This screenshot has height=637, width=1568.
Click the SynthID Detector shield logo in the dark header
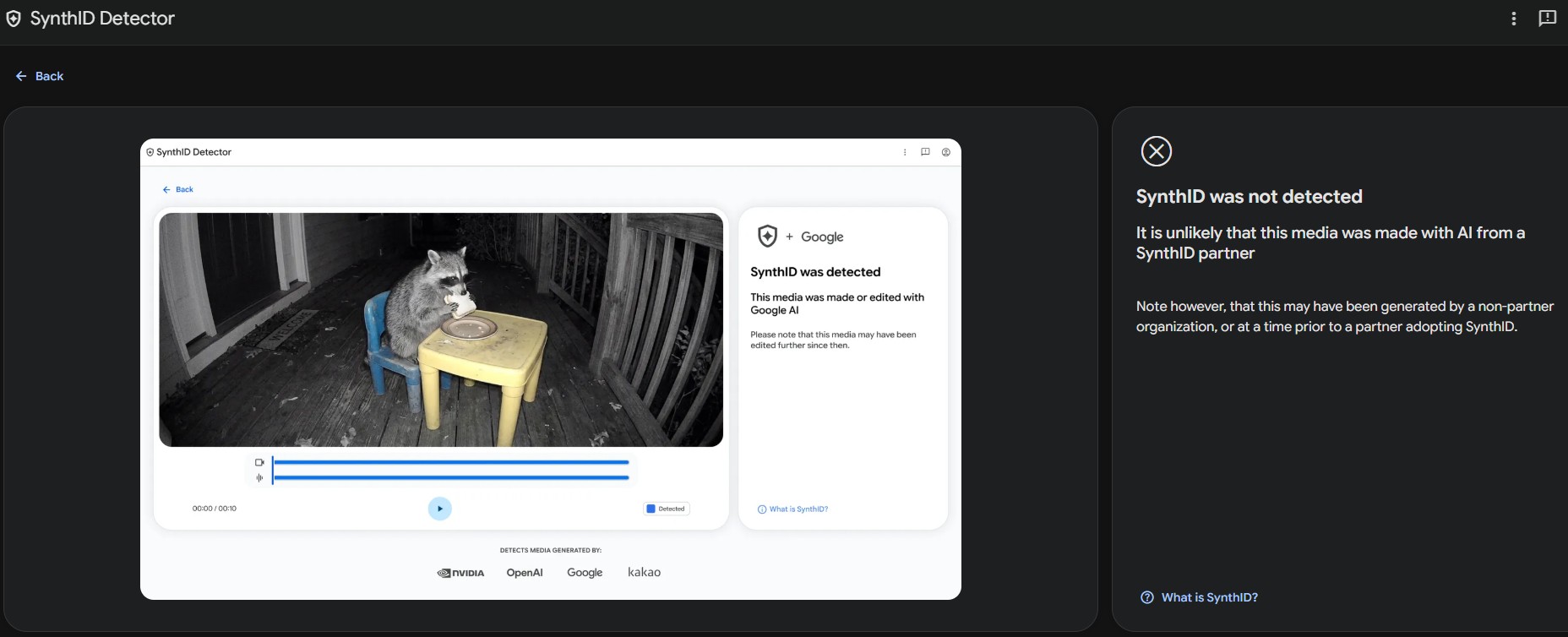(x=14, y=19)
